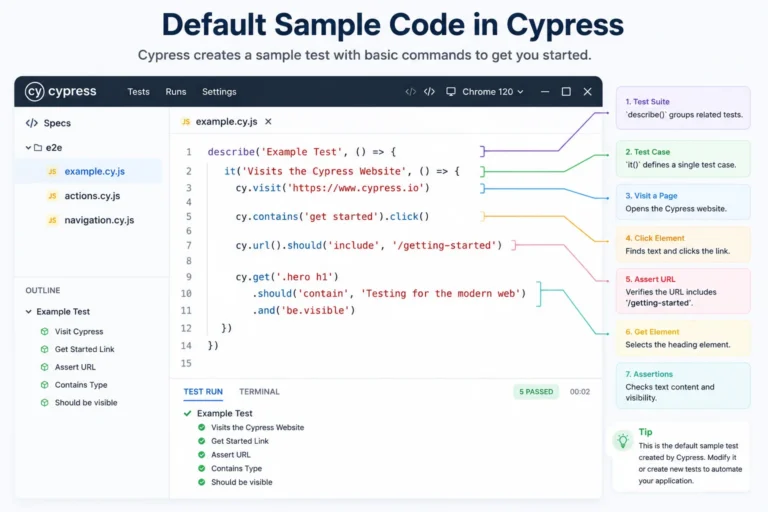Click line number 1 in the editor gutter
This screenshot has width=768, height=512.
(x=189, y=152)
